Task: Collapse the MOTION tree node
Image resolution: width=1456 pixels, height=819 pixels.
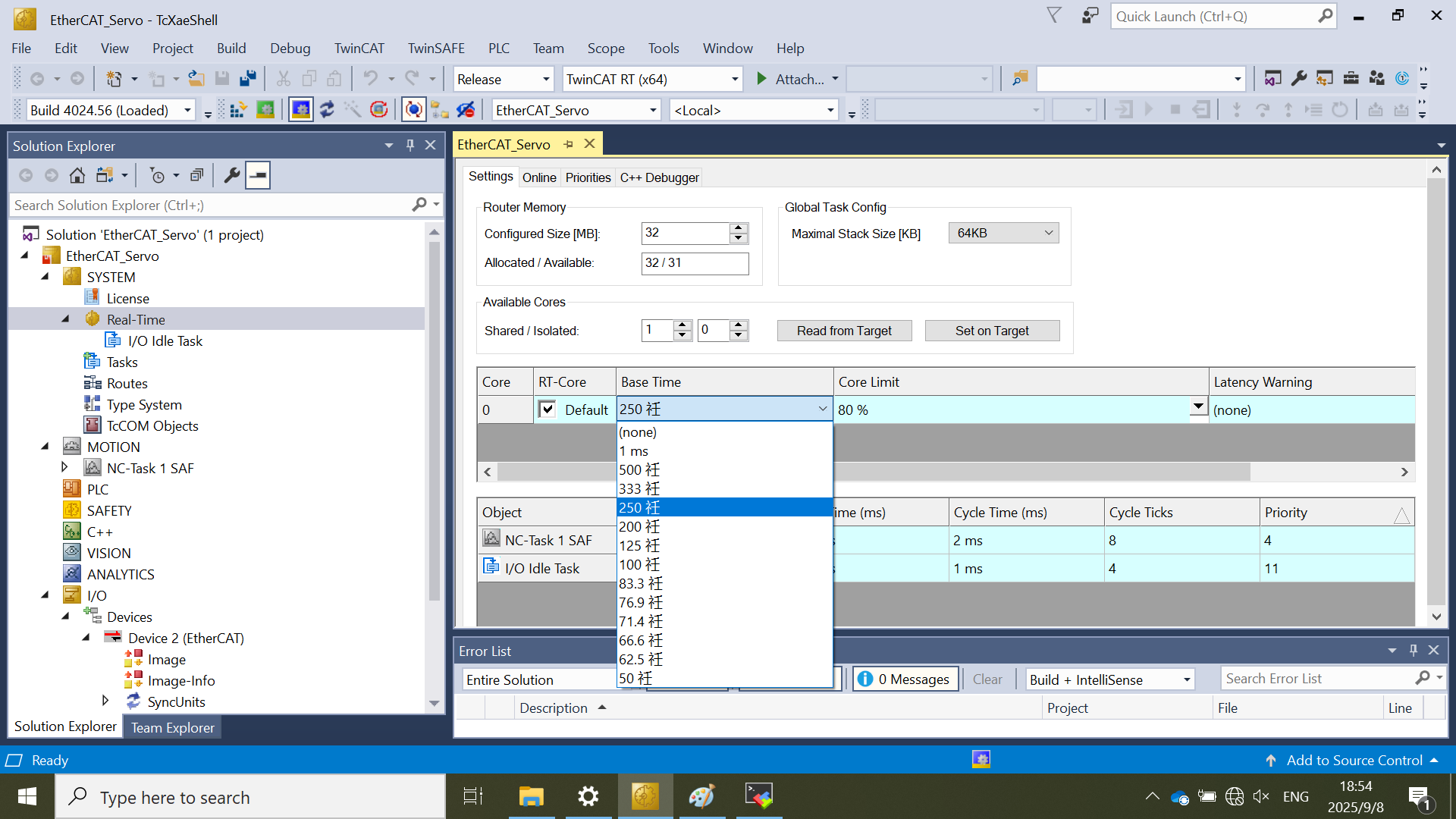Action: point(45,447)
